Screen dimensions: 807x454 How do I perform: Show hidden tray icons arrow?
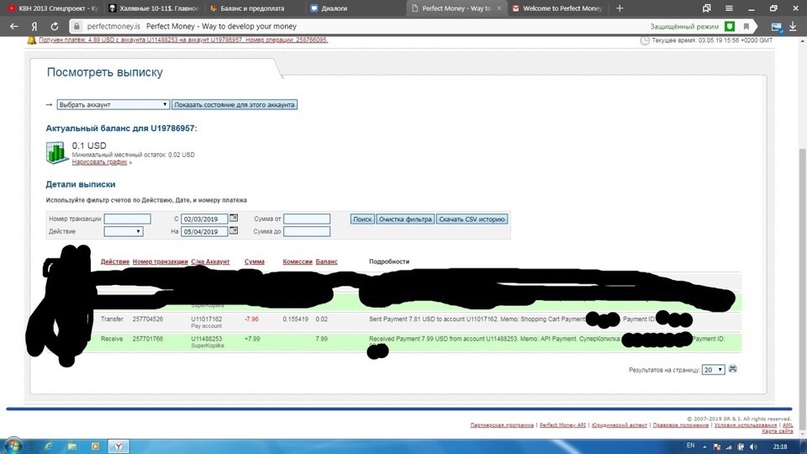point(705,447)
